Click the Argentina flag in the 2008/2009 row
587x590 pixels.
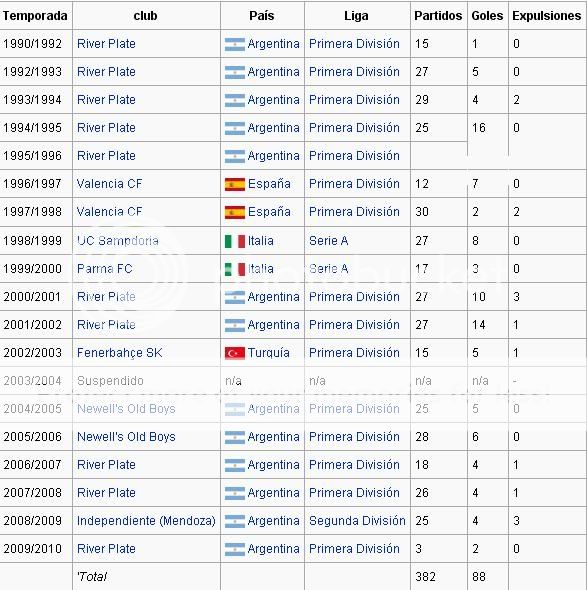(235, 521)
